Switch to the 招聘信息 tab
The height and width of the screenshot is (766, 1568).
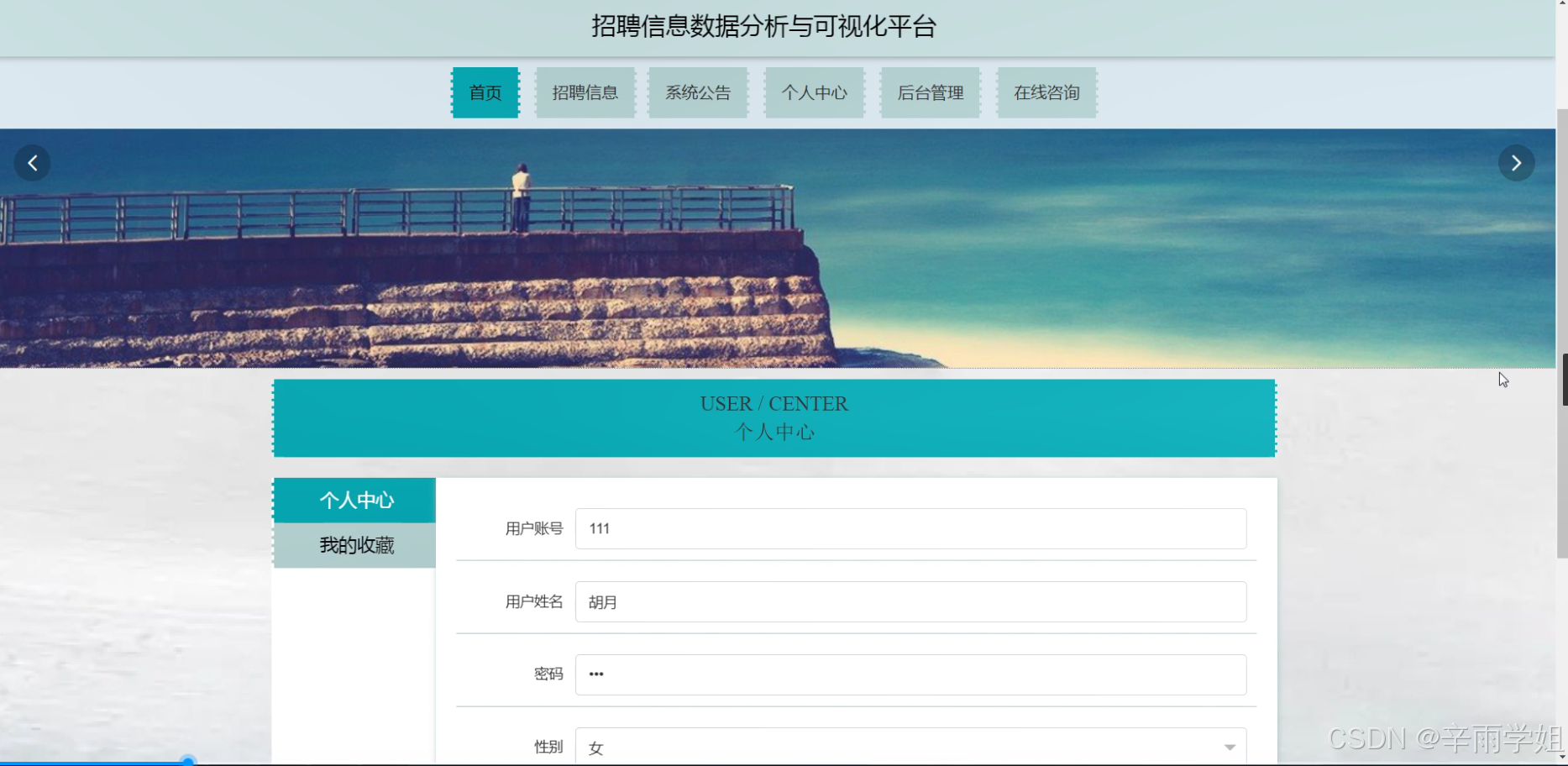click(585, 92)
